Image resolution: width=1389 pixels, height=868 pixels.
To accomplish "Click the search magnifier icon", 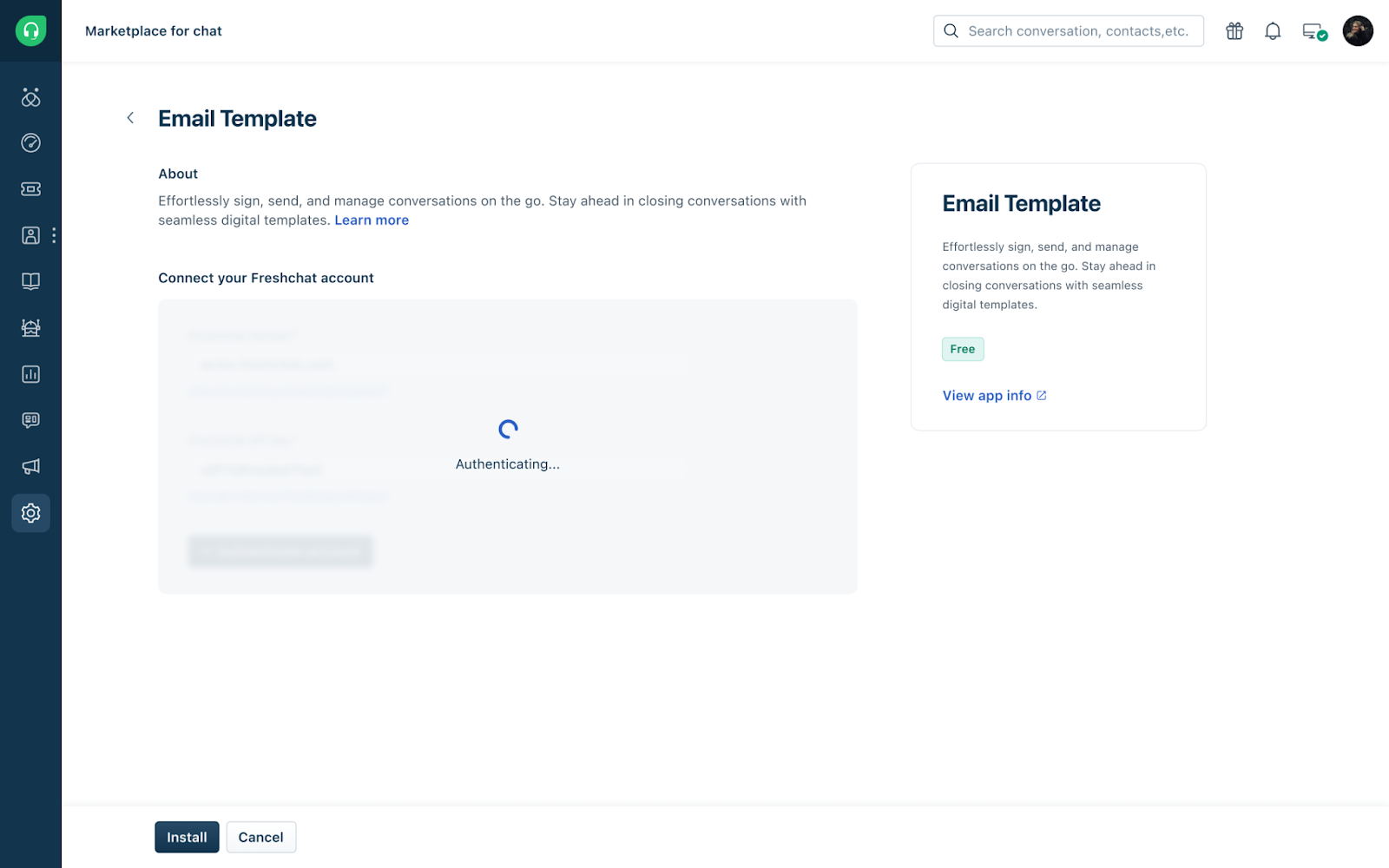I will tap(951, 31).
